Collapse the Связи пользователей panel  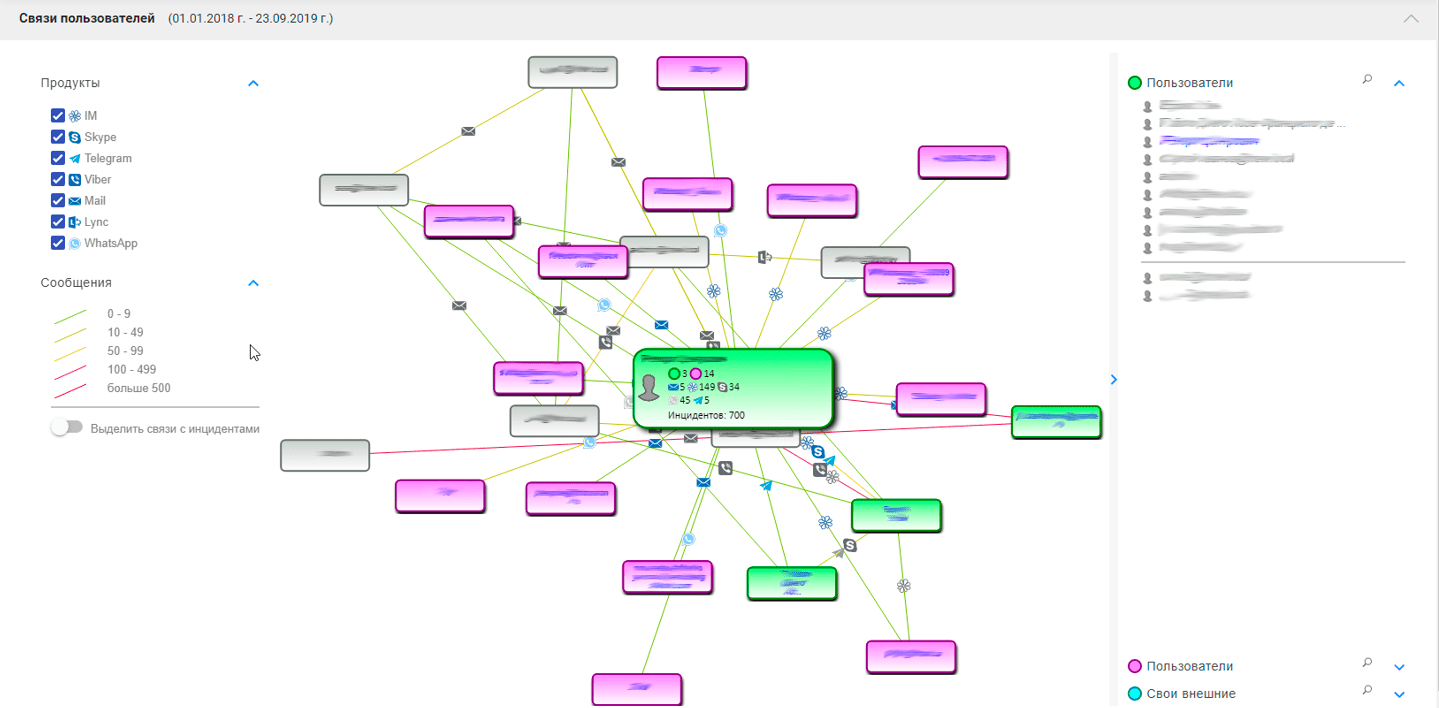(x=1411, y=19)
